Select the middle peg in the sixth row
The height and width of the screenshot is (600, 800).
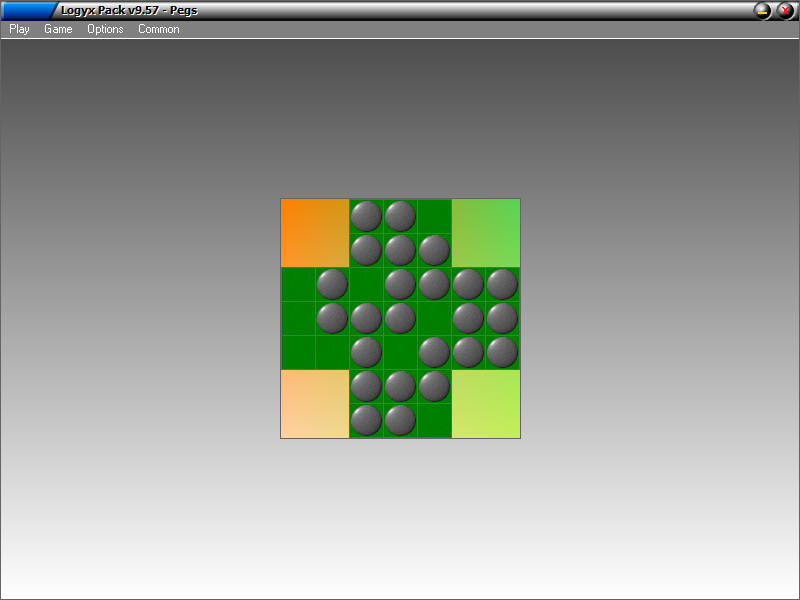[x=401, y=387]
